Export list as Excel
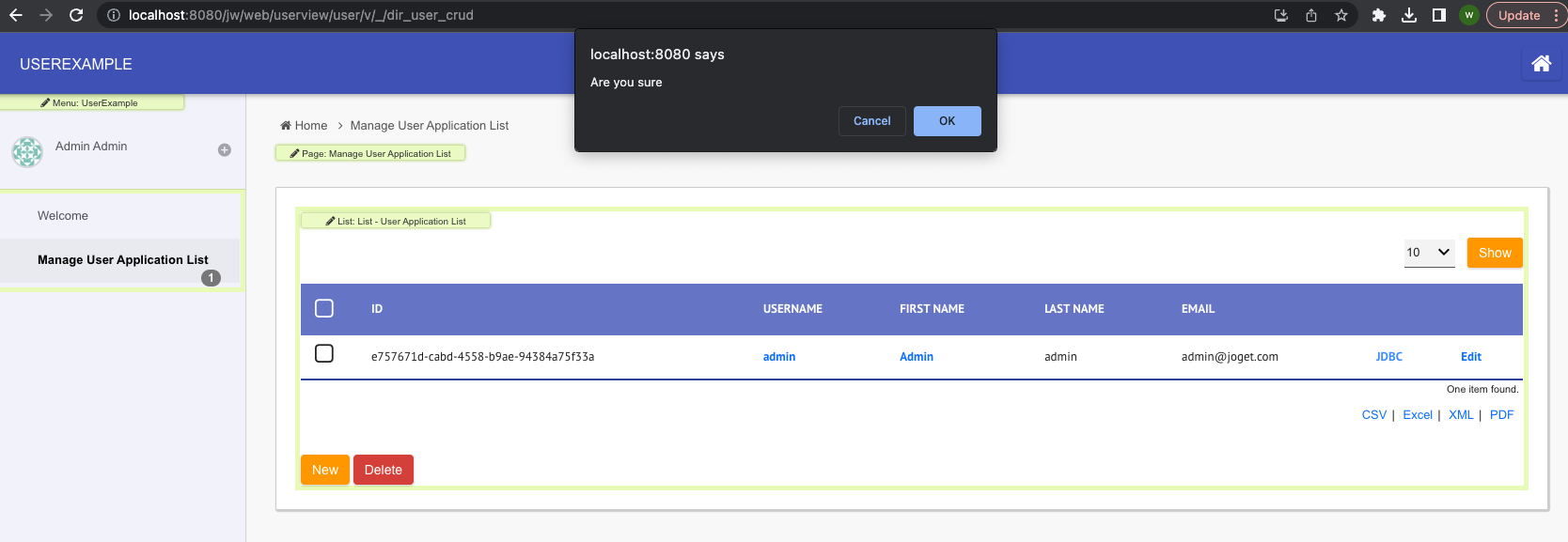The height and width of the screenshot is (542, 1568). 1418,415
